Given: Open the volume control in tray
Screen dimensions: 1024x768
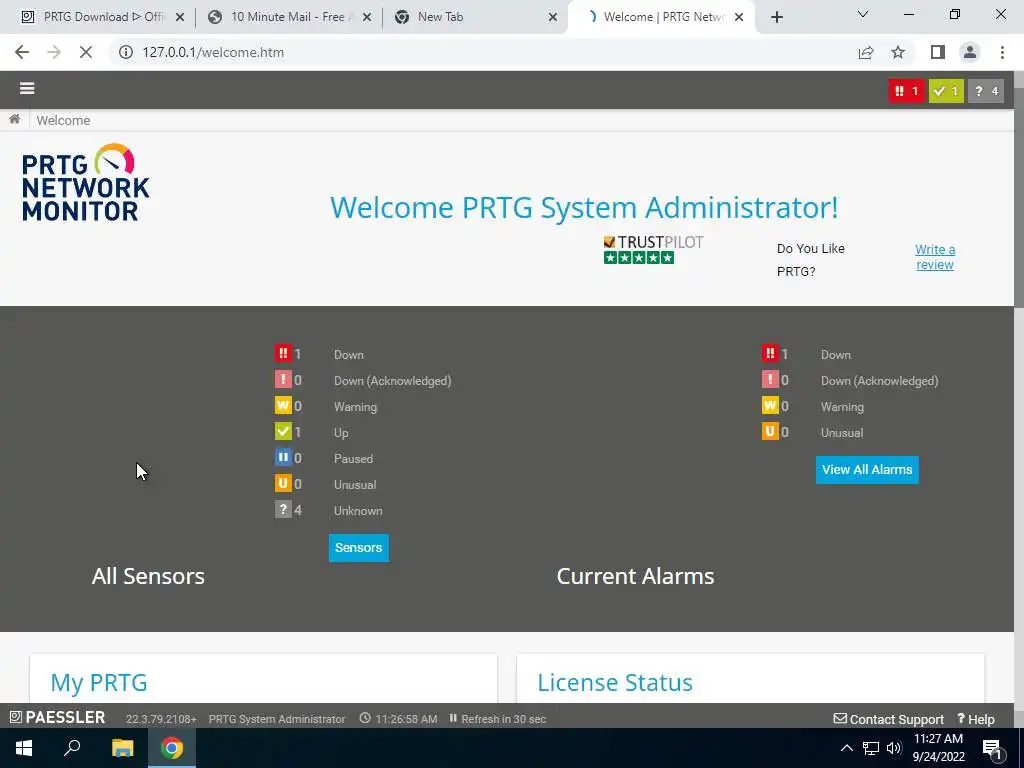Looking at the screenshot, I should pos(894,748).
